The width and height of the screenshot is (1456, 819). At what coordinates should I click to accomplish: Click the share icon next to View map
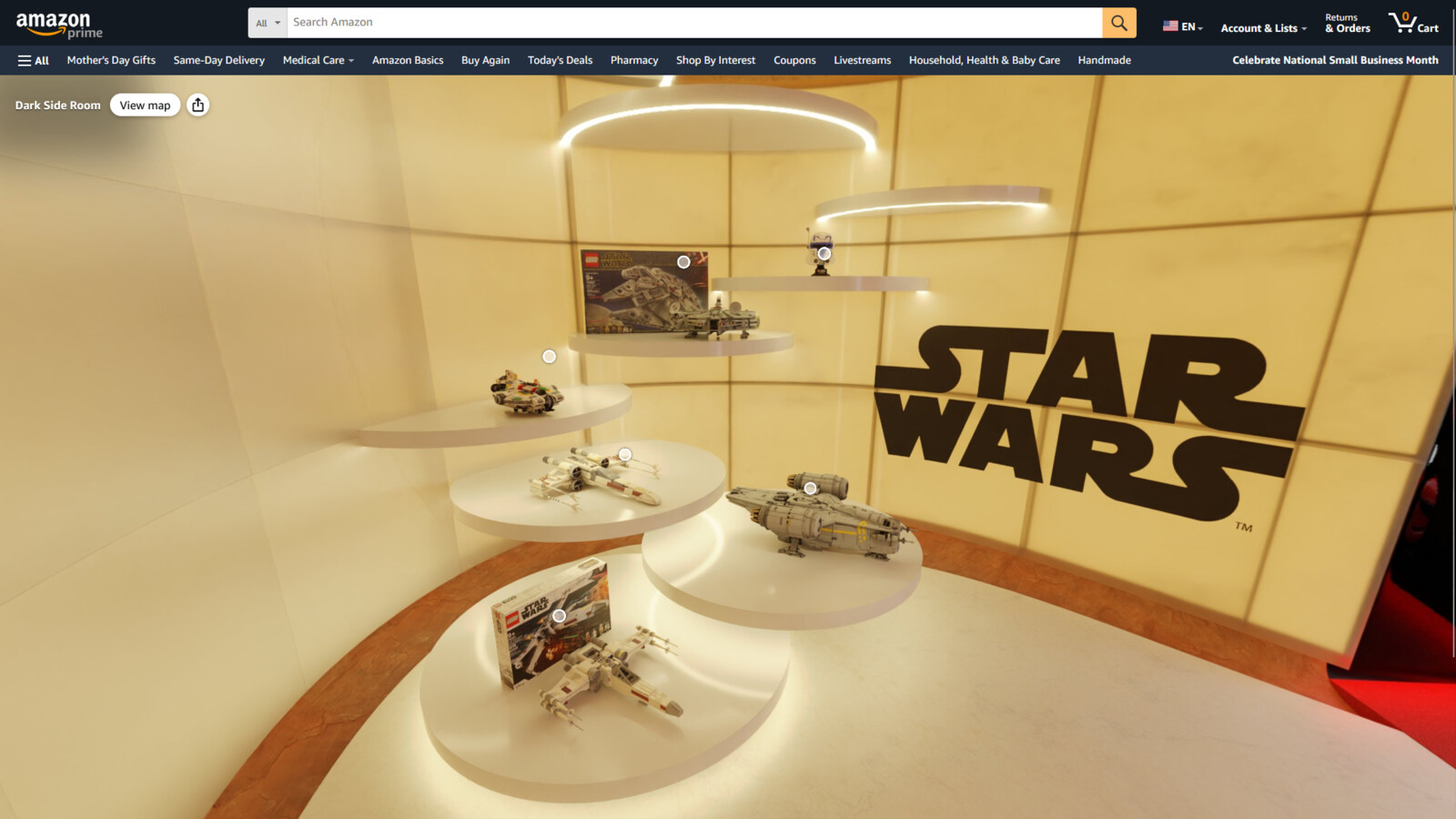click(197, 105)
